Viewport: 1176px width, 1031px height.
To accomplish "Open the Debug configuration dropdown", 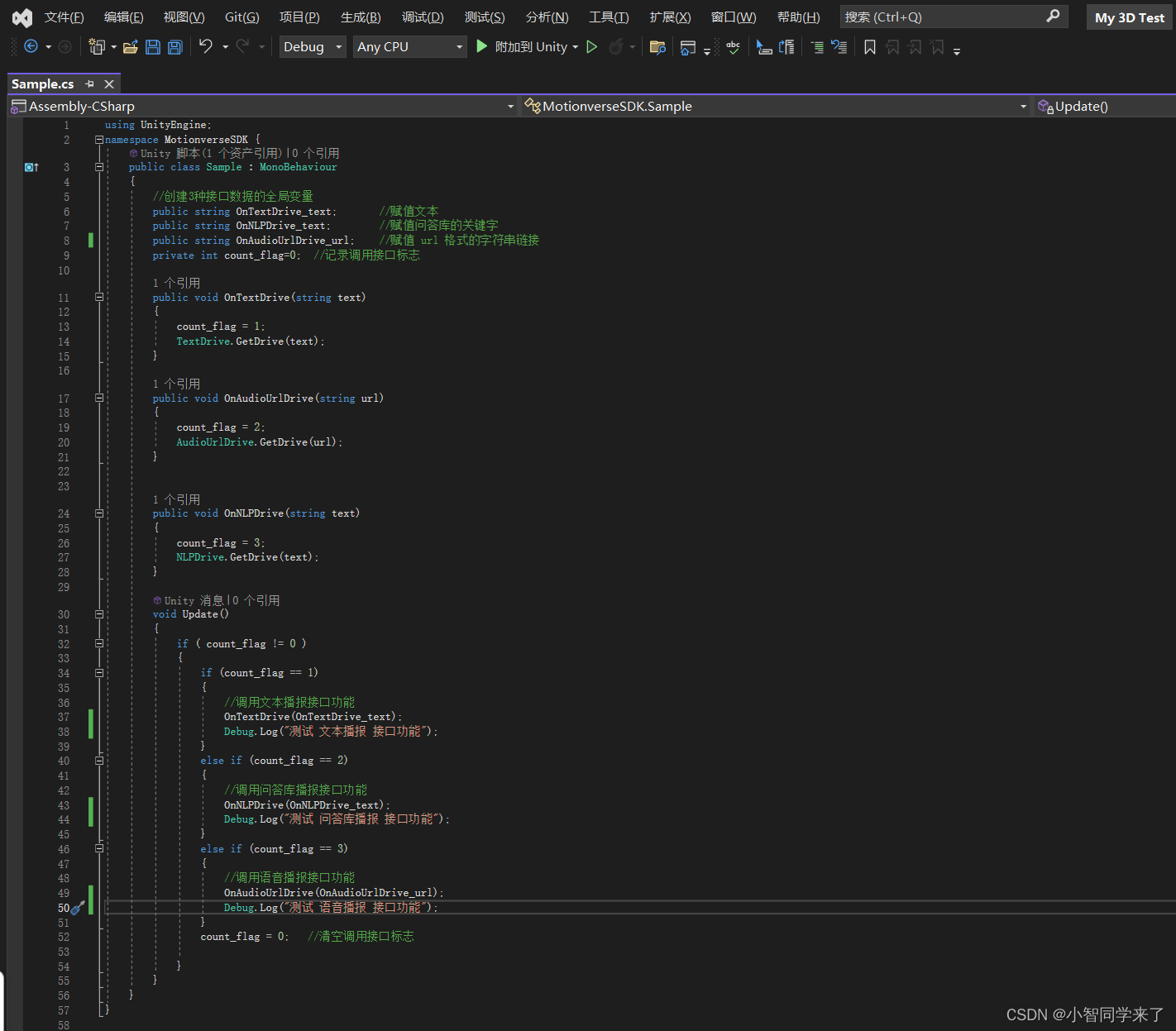I will click(x=313, y=47).
